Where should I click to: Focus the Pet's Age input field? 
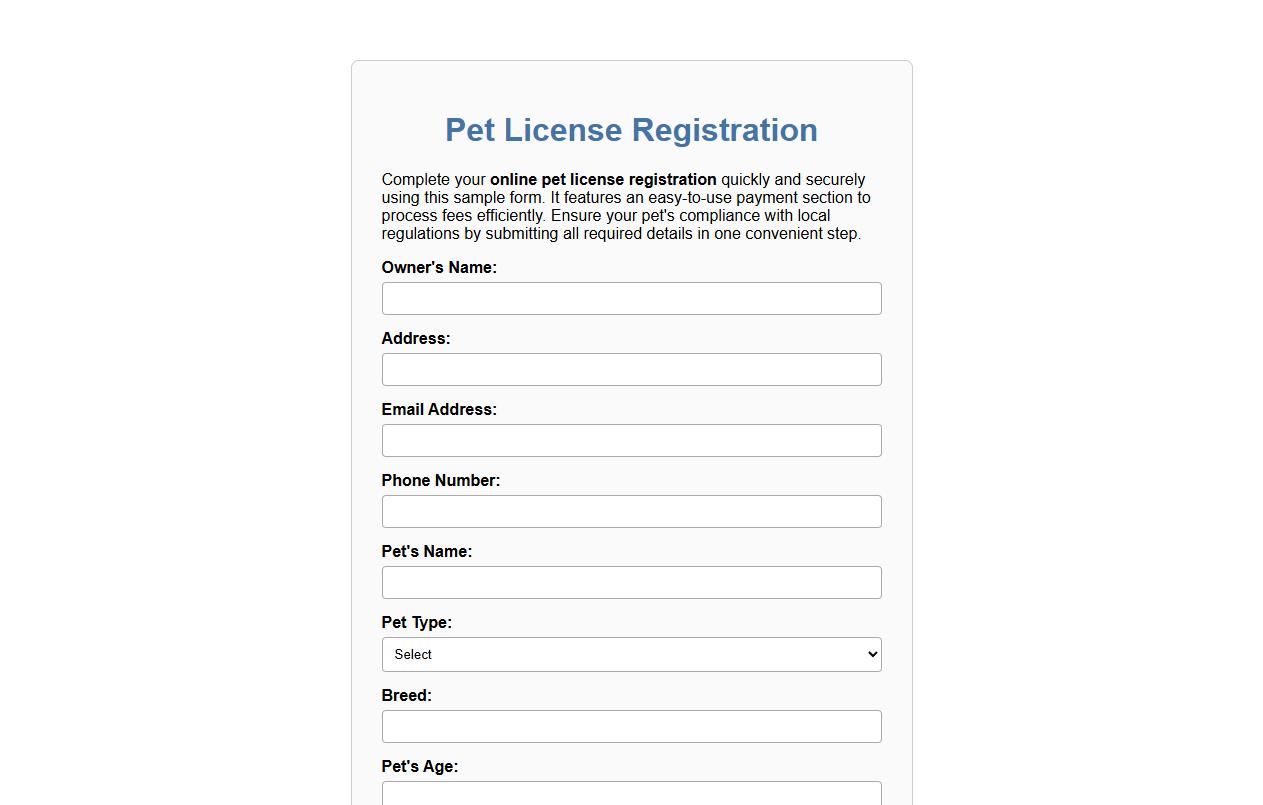(631, 793)
